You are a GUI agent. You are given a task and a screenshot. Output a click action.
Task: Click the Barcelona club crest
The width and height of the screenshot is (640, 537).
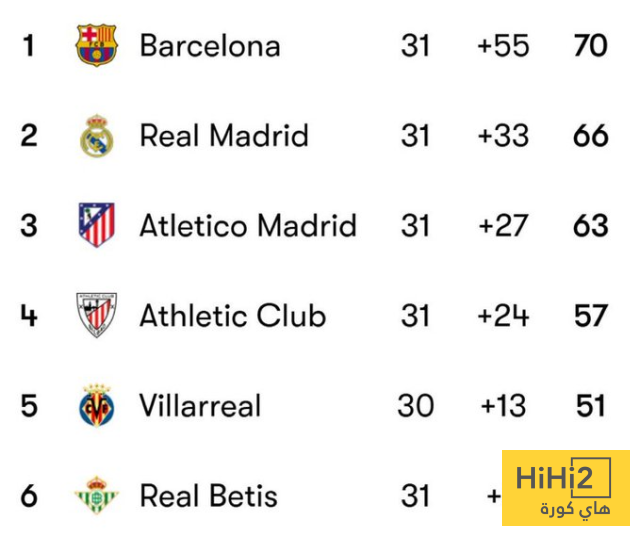click(96, 46)
